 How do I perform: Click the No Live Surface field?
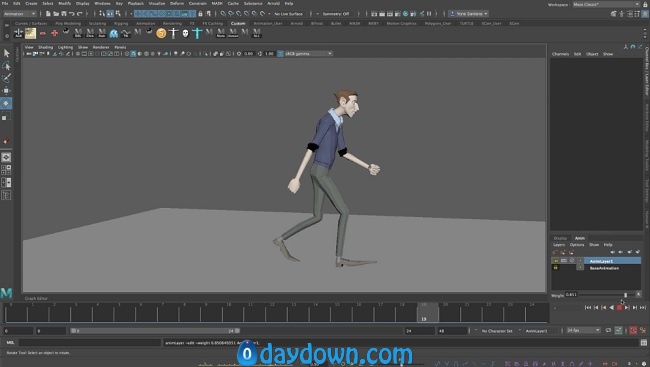(289, 14)
